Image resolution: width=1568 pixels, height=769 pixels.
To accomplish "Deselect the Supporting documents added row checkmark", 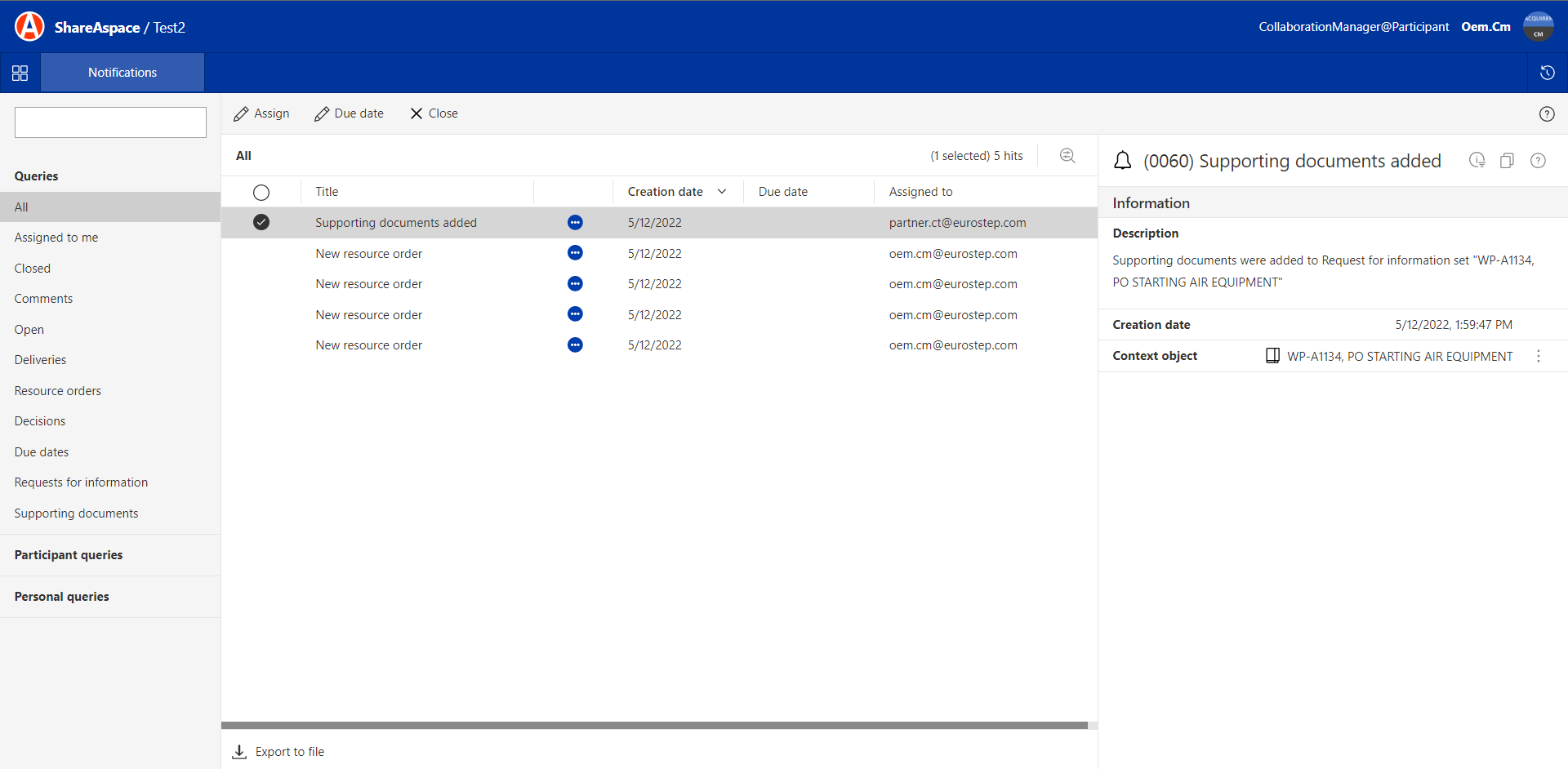I will pyautogui.click(x=261, y=223).
